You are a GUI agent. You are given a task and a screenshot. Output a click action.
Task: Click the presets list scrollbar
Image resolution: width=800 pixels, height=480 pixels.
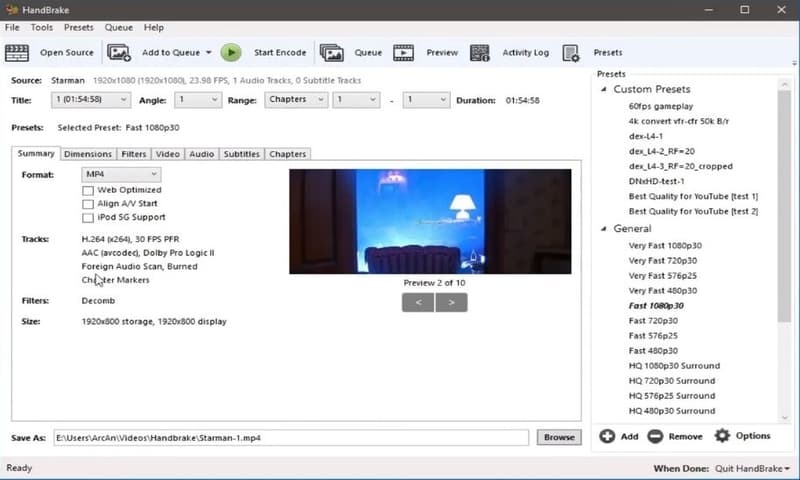coord(785,207)
